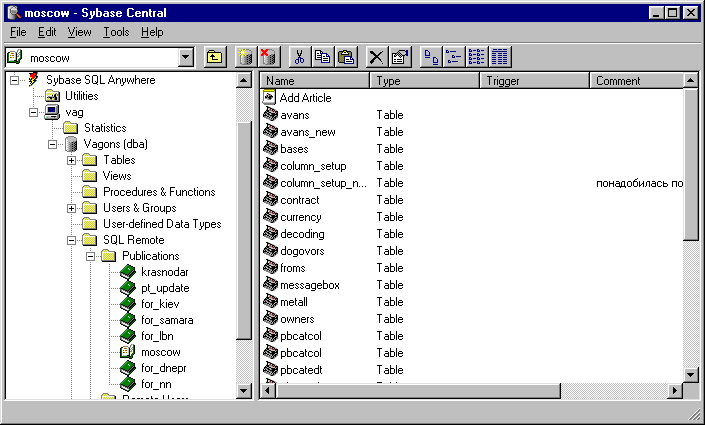Screen dimensions: 705x425
Task: Select for_lbn publication
Action: pyautogui.click(x=157, y=336)
